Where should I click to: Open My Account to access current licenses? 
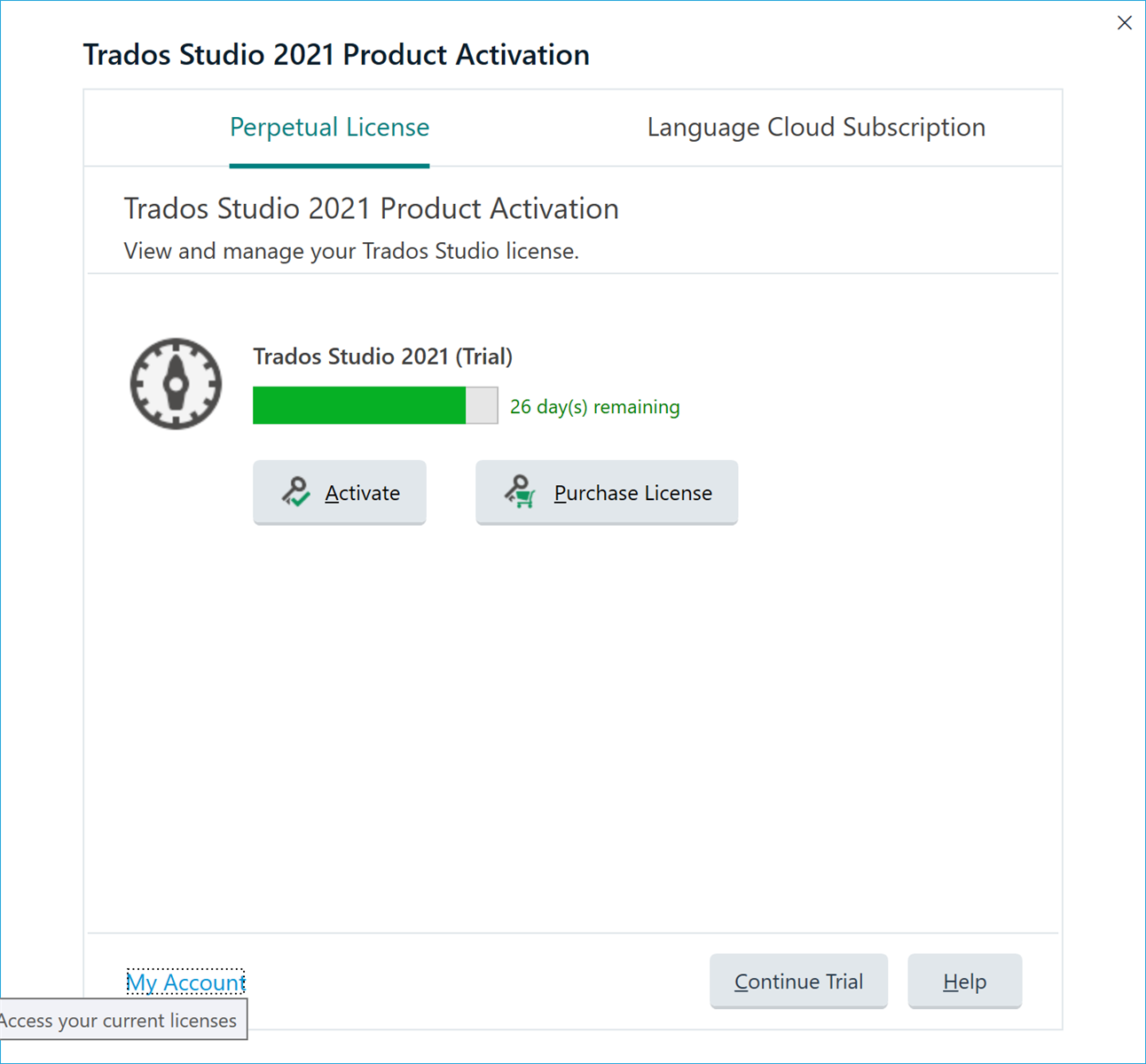pos(185,982)
